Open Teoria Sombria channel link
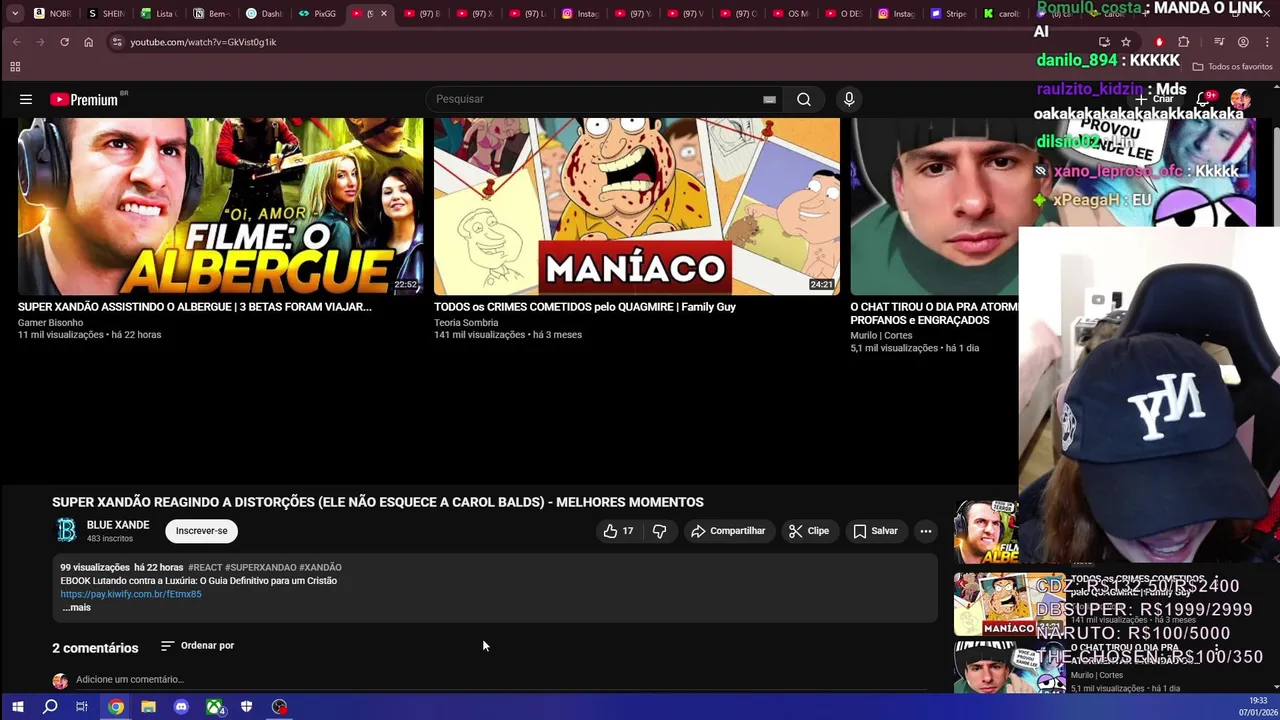1280x720 pixels. (x=466, y=323)
